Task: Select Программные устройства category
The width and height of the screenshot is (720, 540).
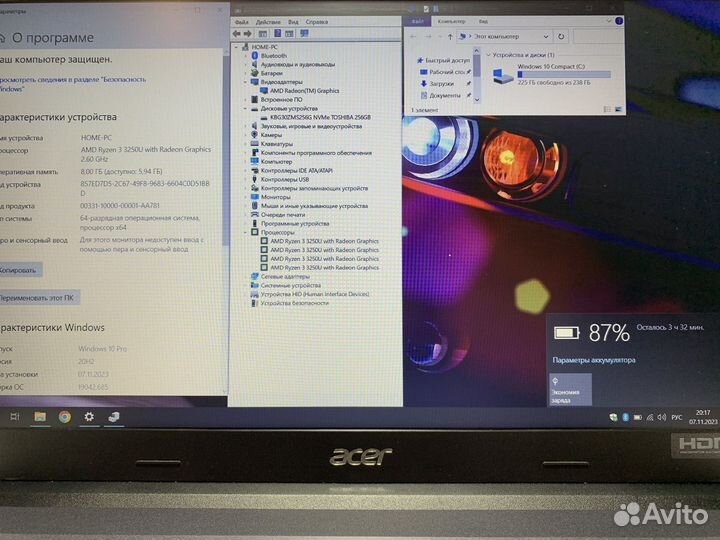Action: tap(295, 223)
